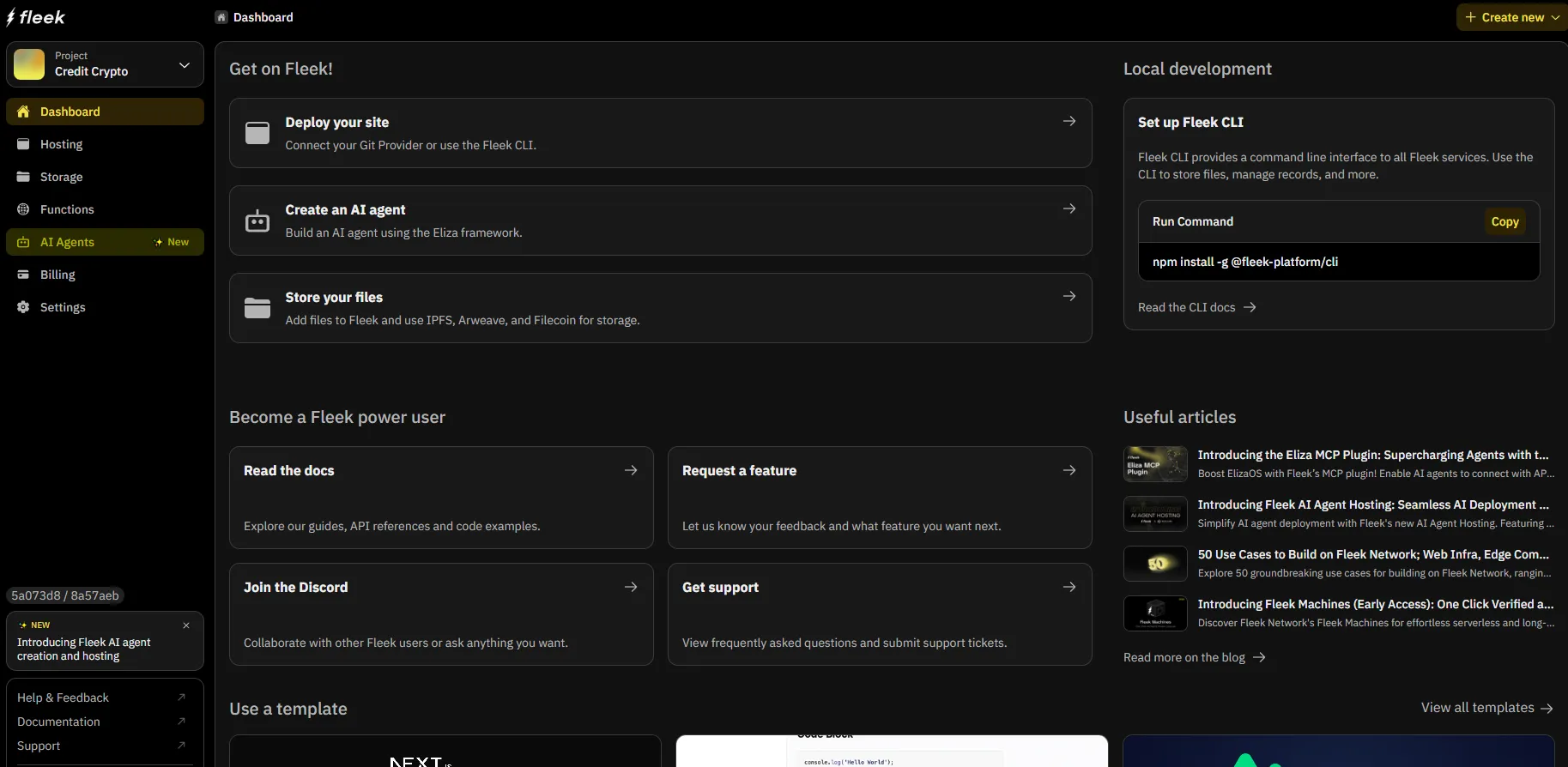Open the Eliza MCP Plugin article thumbnail
Screen dimensions: 1568x767
tap(1155, 464)
